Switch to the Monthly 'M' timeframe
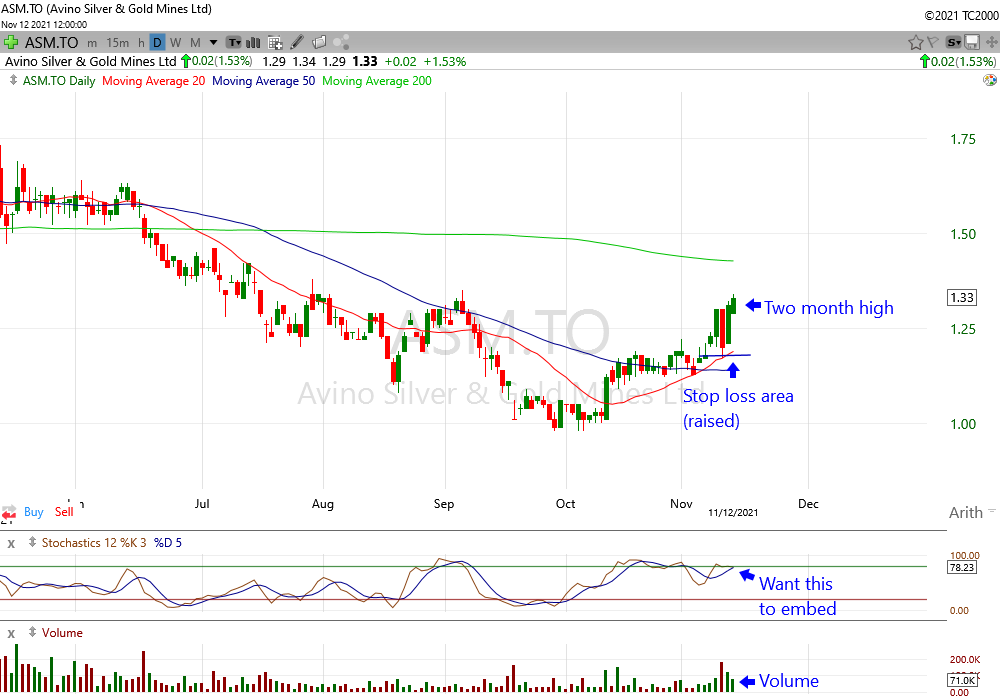The width and height of the screenshot is (1000, 700). point(195,43)
